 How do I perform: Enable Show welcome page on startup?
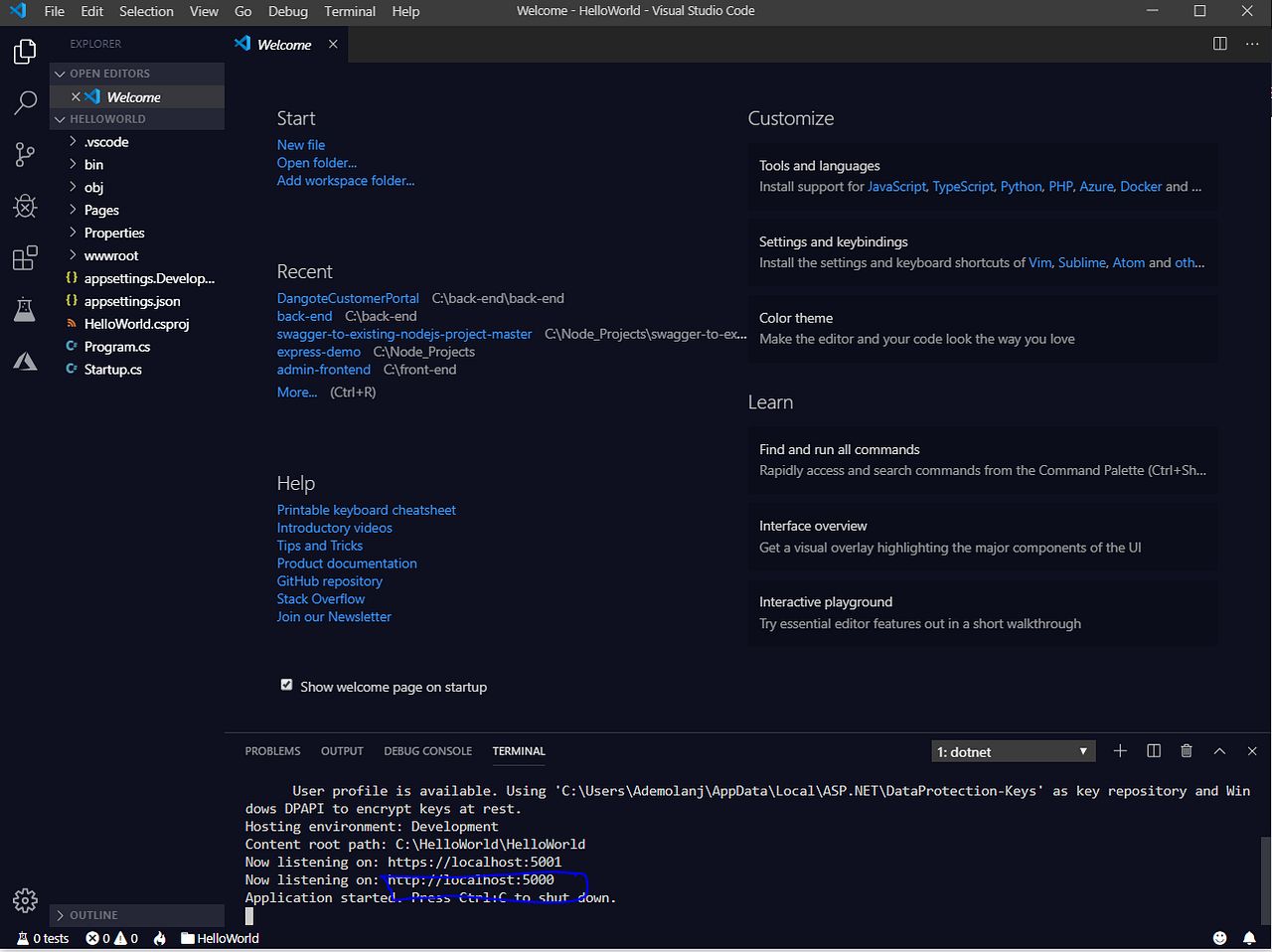click(286, 685)
